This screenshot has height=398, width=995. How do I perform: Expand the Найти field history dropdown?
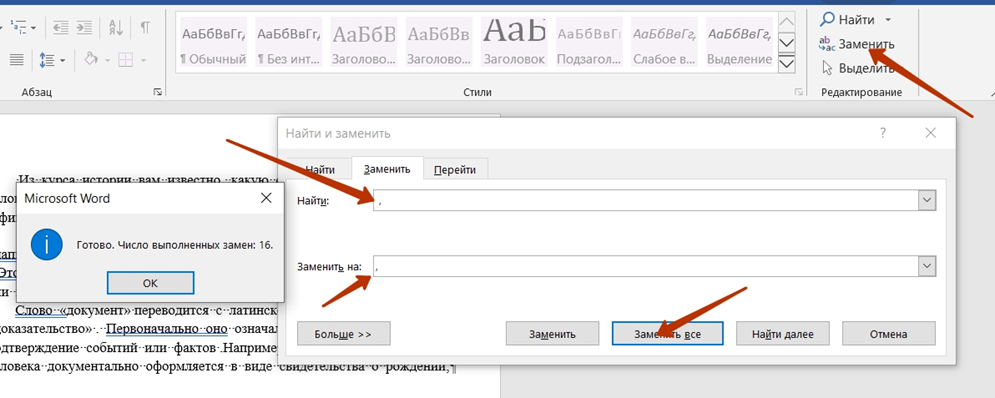click(x=927, y=201)
